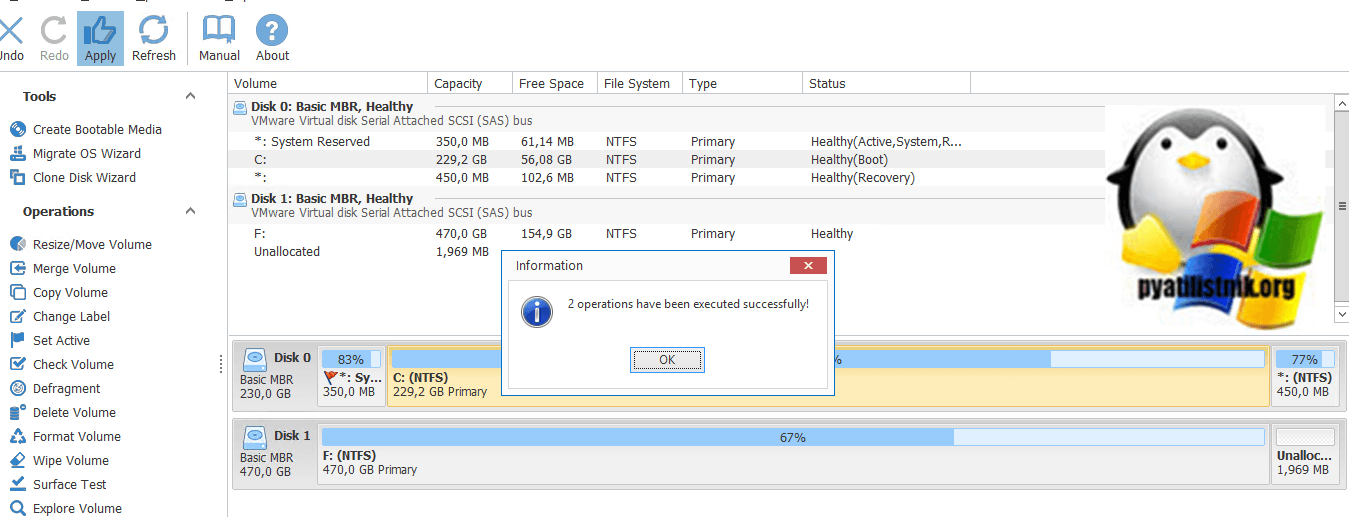
Task: Select the Defragment operation
Action: (66, 388)
